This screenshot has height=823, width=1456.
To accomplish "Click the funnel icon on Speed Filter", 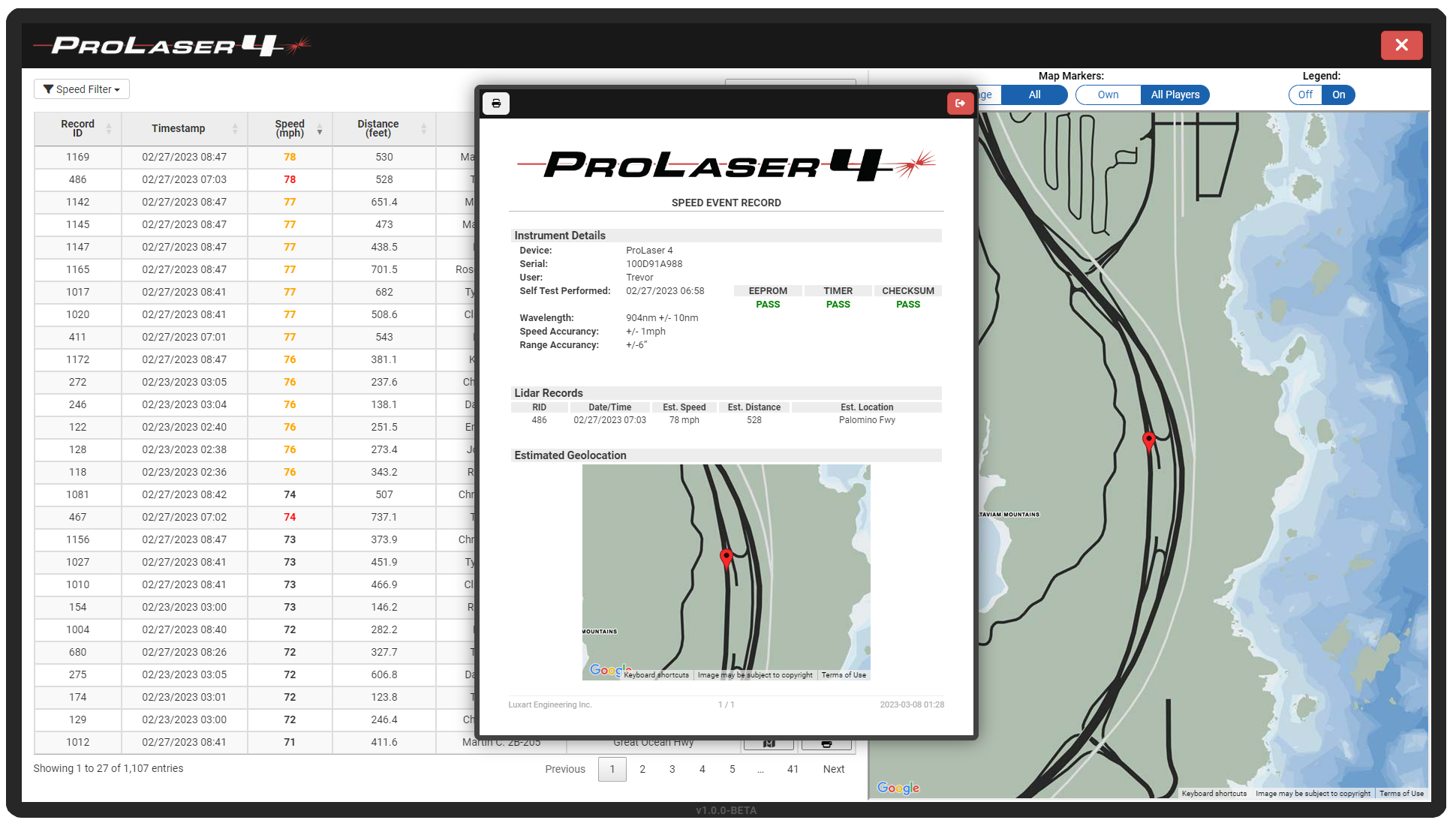I will tap(48, 89).
